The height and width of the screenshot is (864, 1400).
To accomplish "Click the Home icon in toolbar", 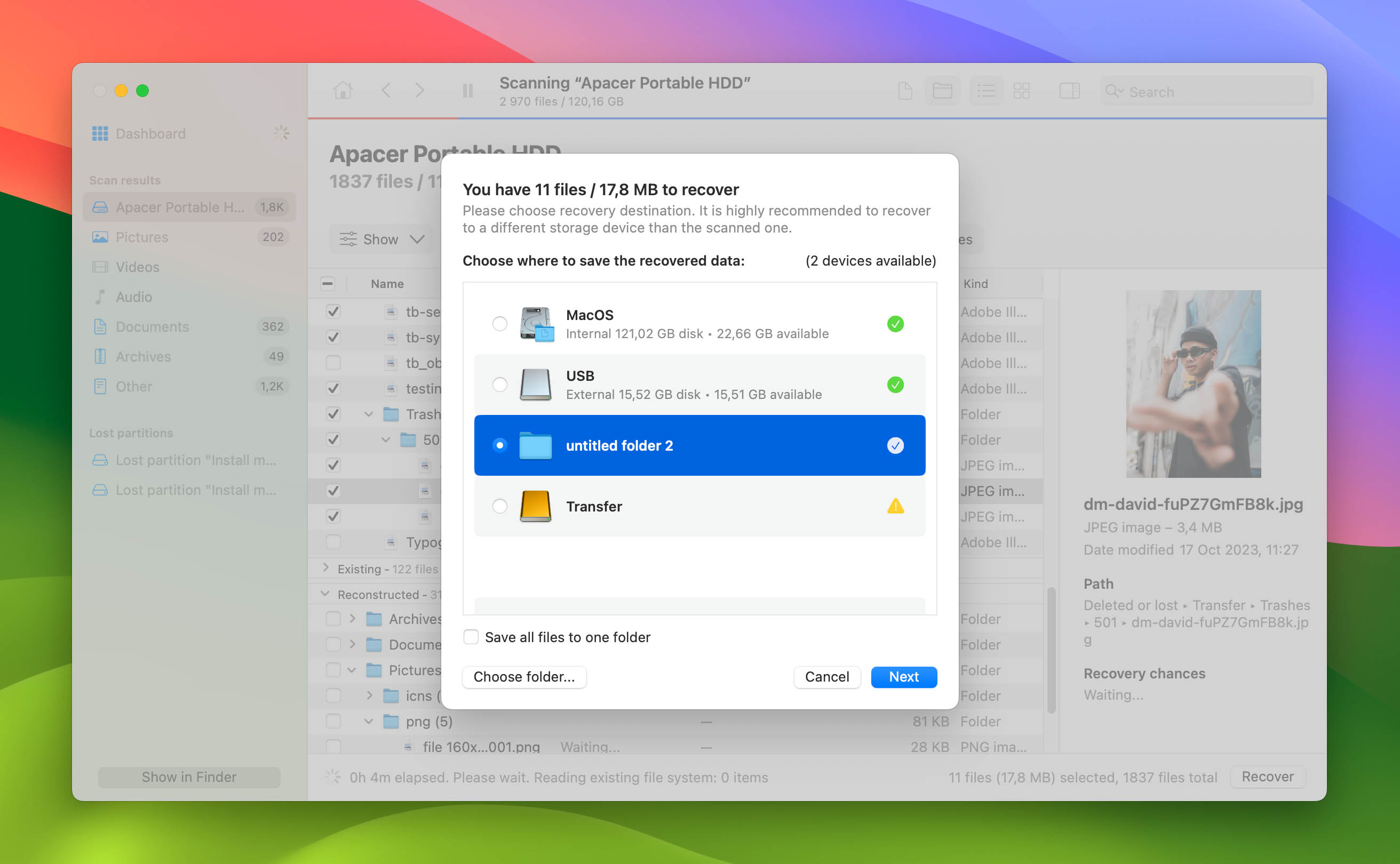I will point(343,90).
